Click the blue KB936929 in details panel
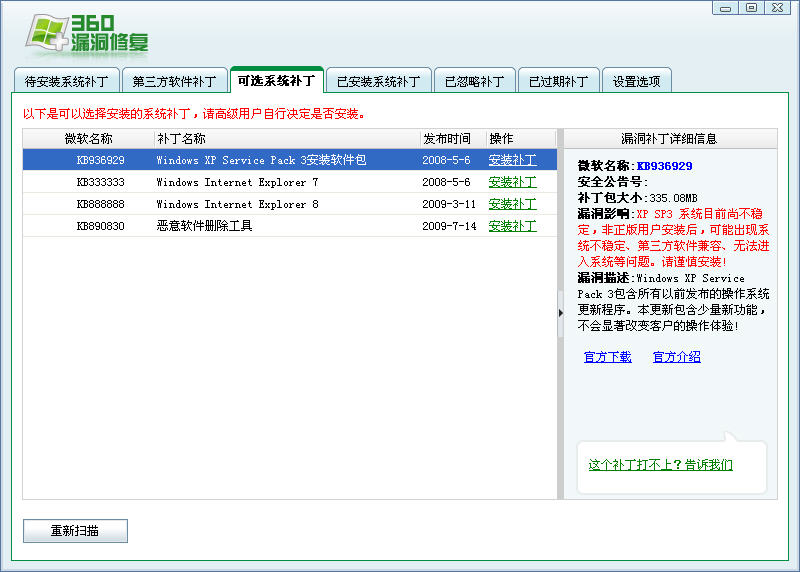The width and height of the screenshot is (800, 572). (665, 166)
